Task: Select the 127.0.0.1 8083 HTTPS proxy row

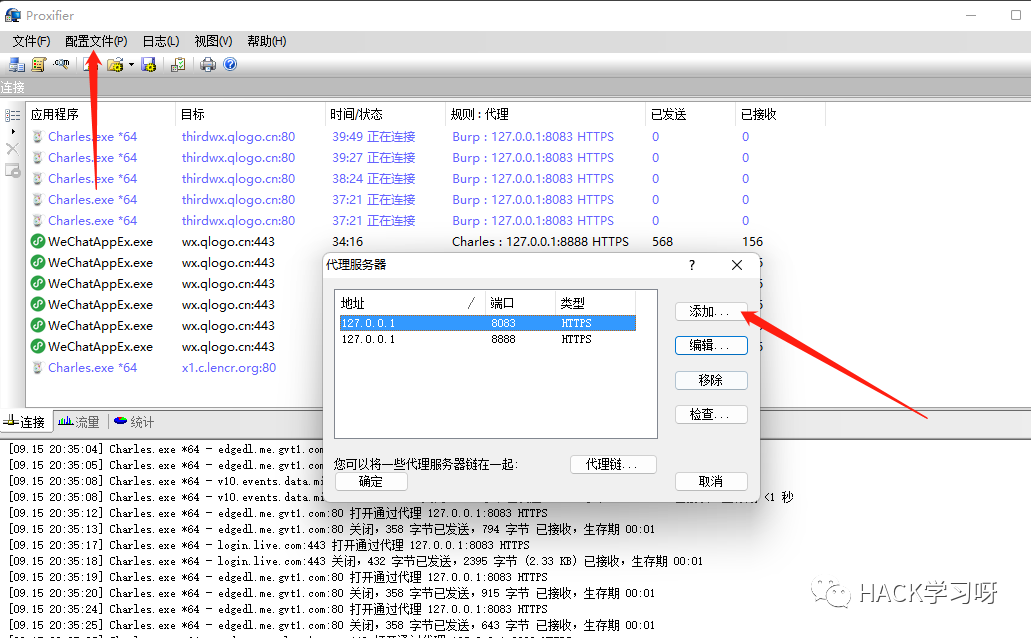Action: point(487,323)
